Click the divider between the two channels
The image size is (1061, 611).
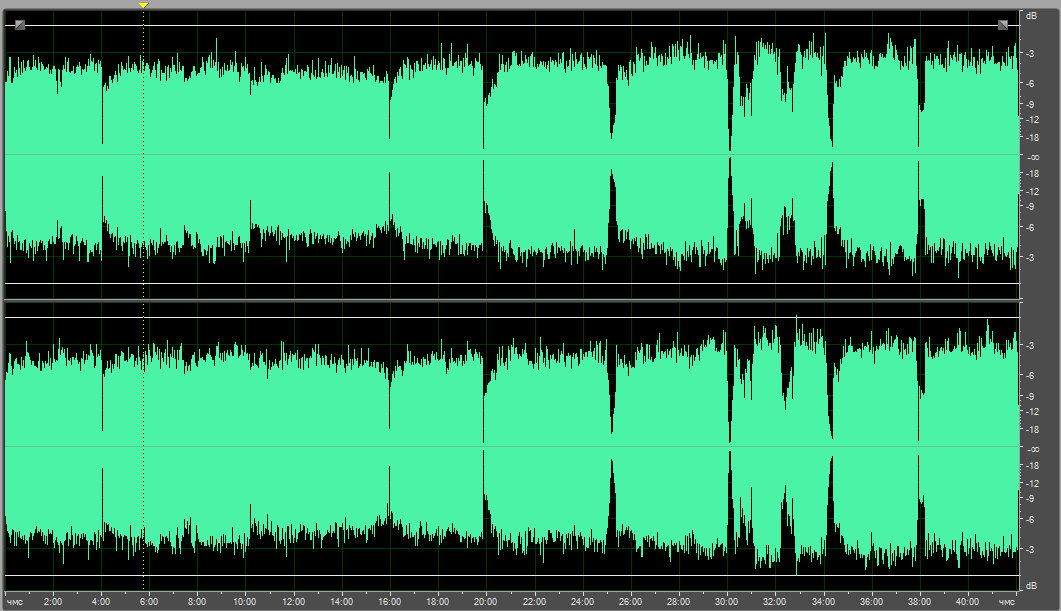(x=510, y=300)
